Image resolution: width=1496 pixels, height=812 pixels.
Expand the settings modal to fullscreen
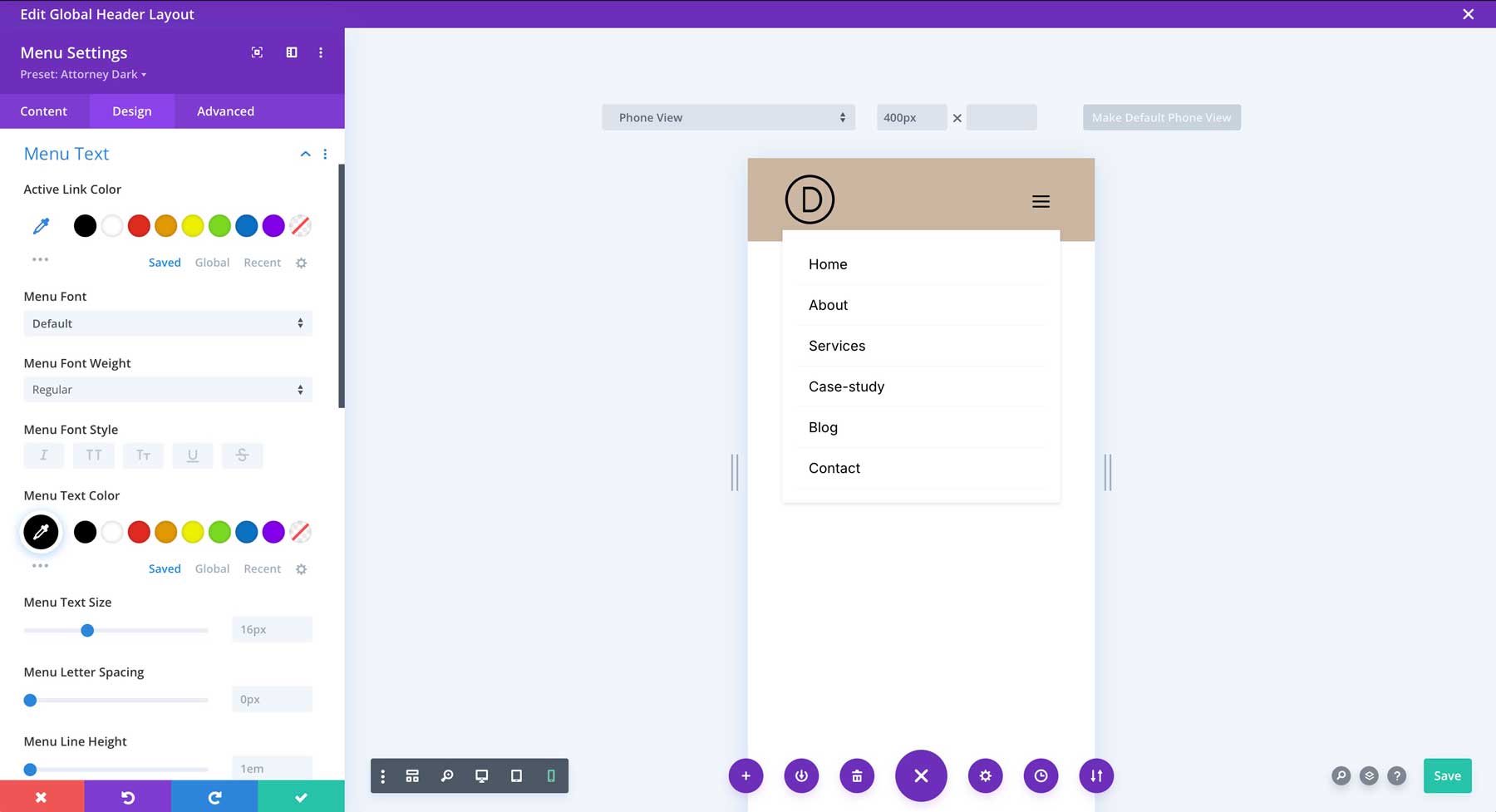coord(256,52)
